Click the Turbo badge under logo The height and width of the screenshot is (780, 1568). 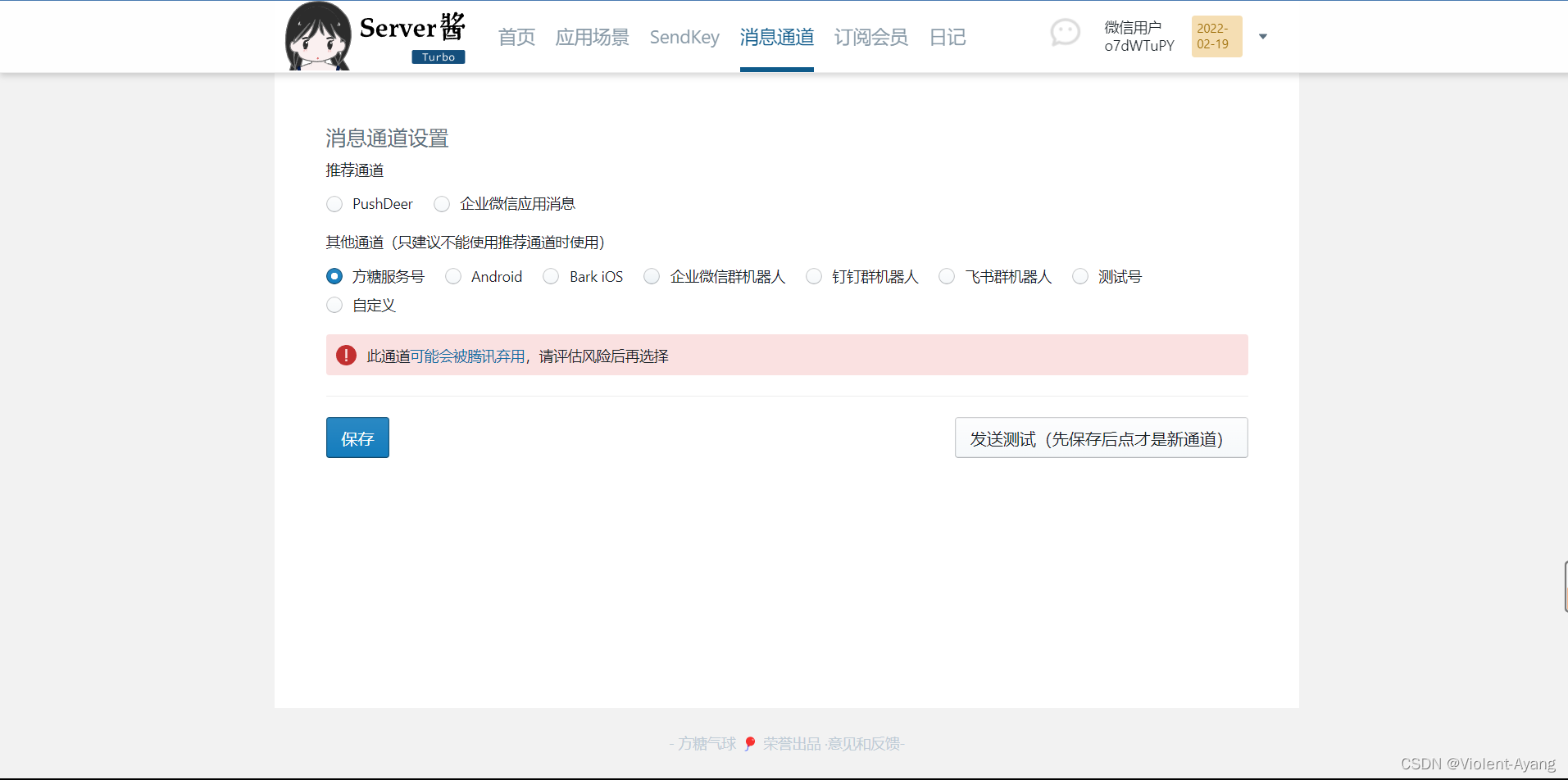click(x=439, y=57)
